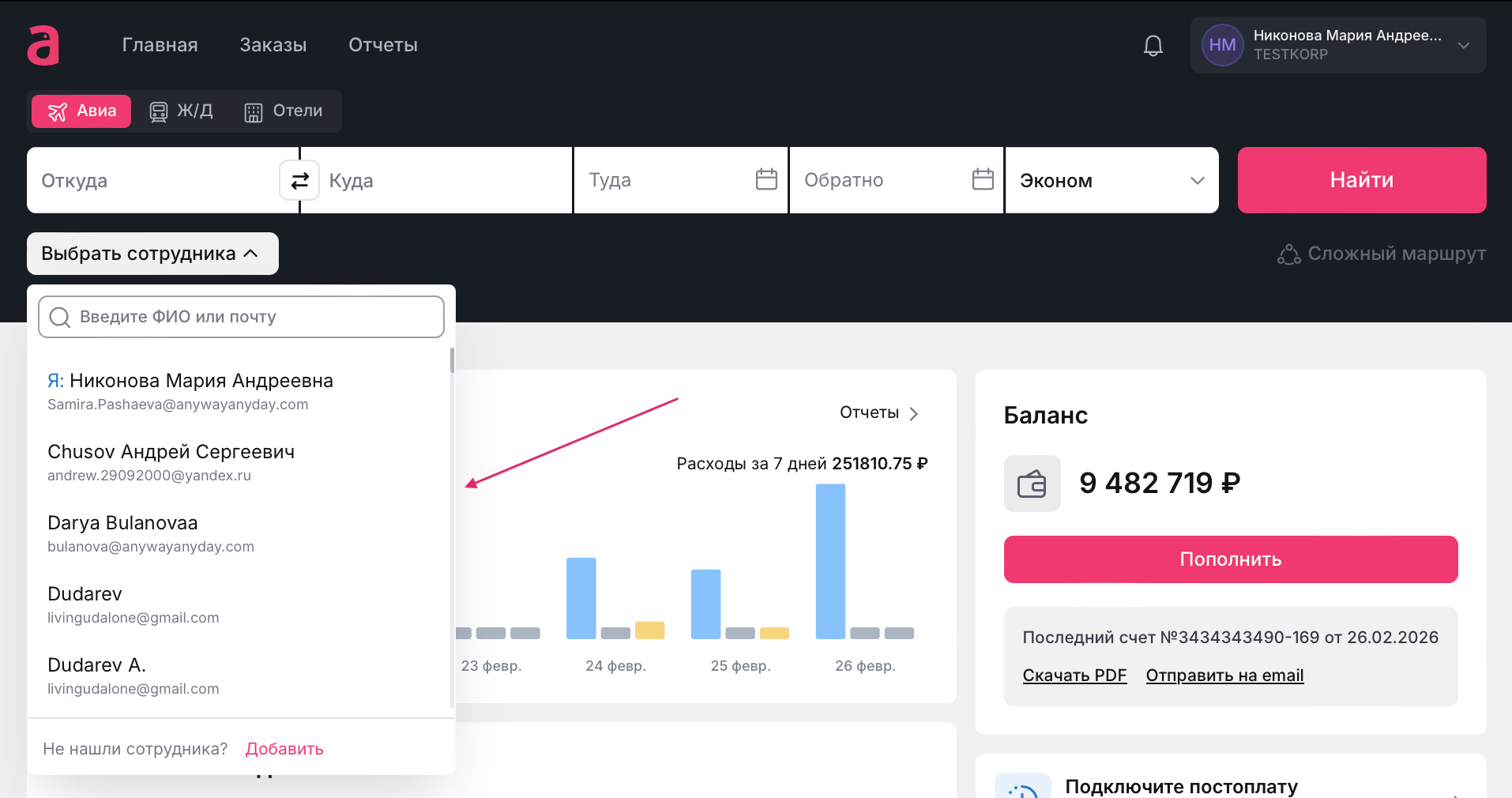Screen dimensions: 1512x798
Task: Select the Сложный маршрут route option
Action: [x=1382, y=254]
